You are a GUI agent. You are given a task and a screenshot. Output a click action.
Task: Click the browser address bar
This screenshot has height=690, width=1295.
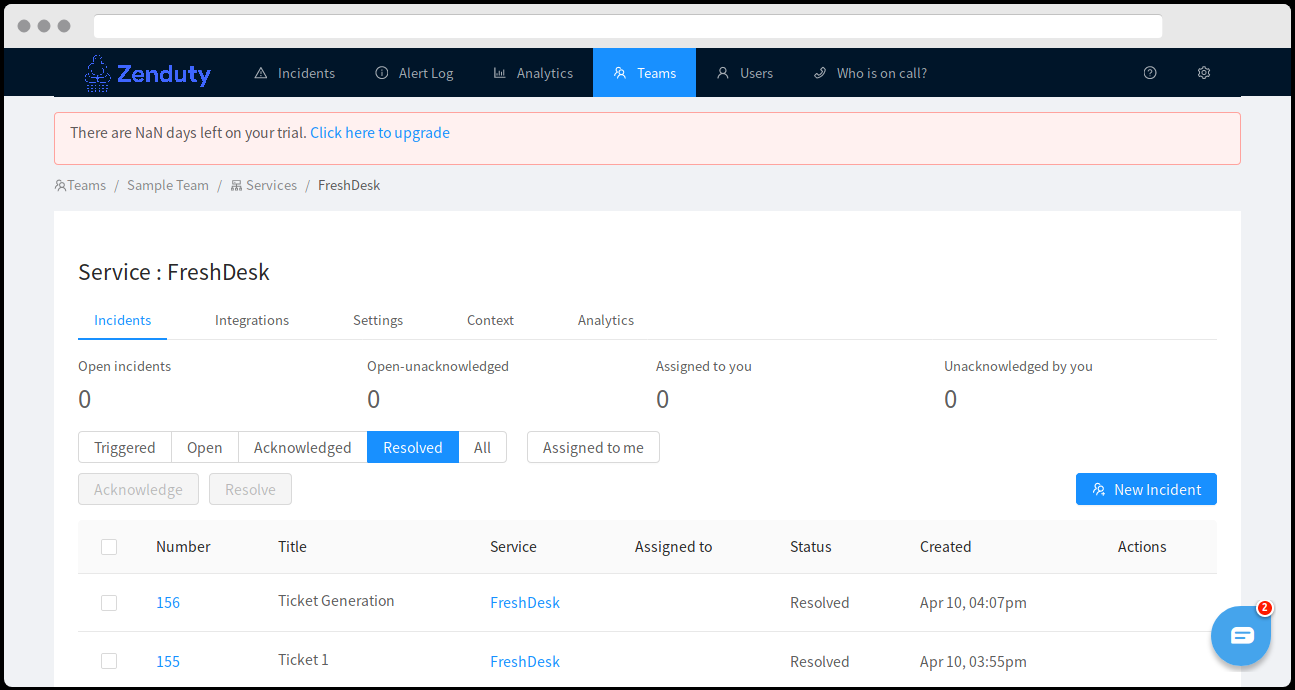pos(628,26)
